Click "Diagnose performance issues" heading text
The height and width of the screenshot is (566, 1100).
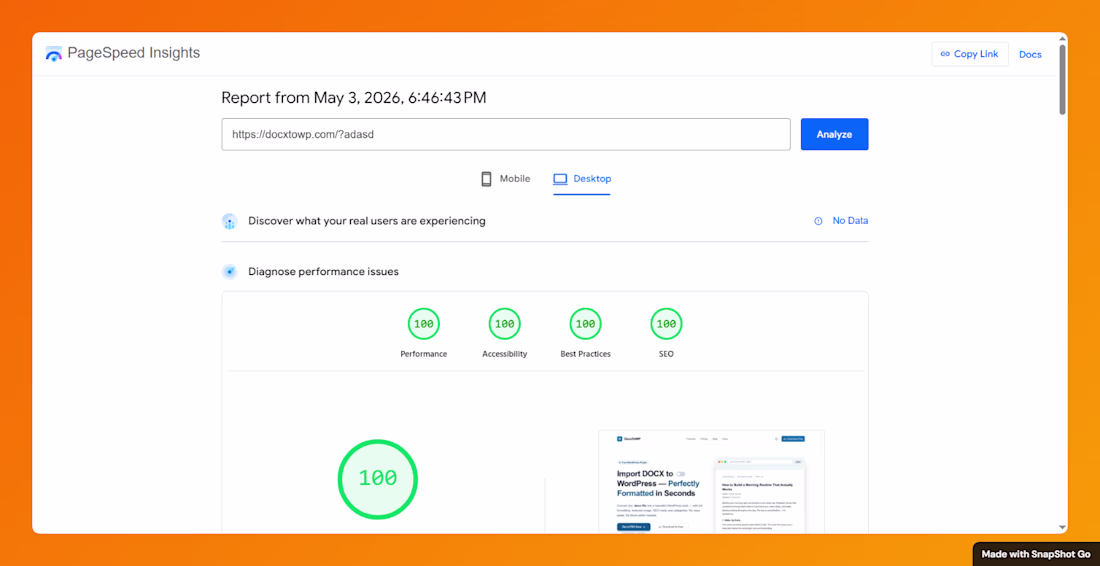tap(323, 271)
